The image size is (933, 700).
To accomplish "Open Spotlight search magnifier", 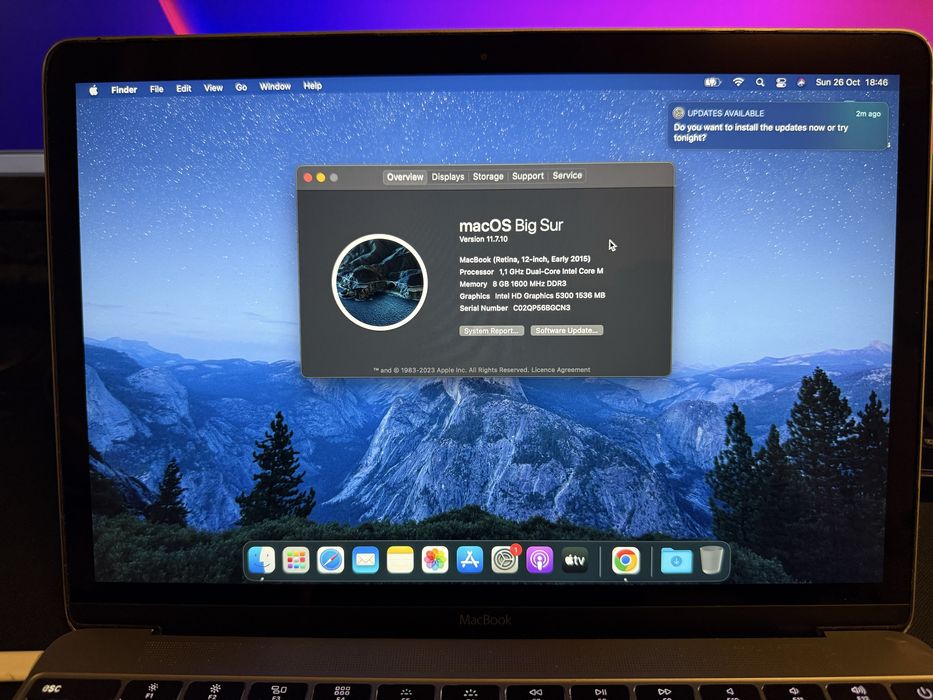I will pyautogui.click(x=760, y=82).
